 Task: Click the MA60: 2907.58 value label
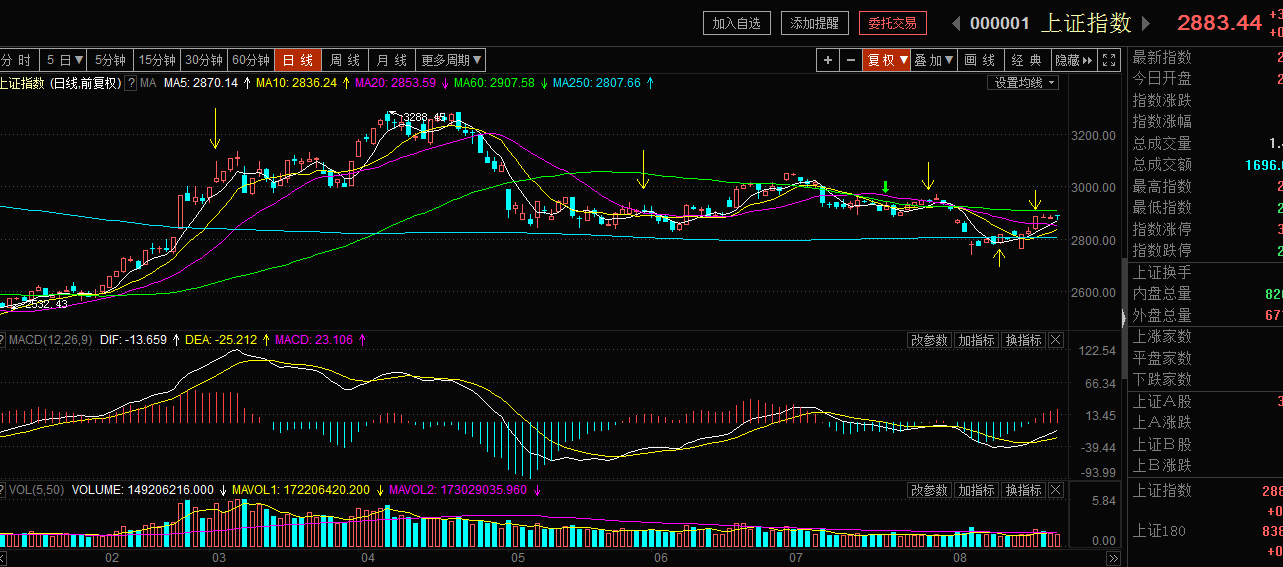coord(494,83)
